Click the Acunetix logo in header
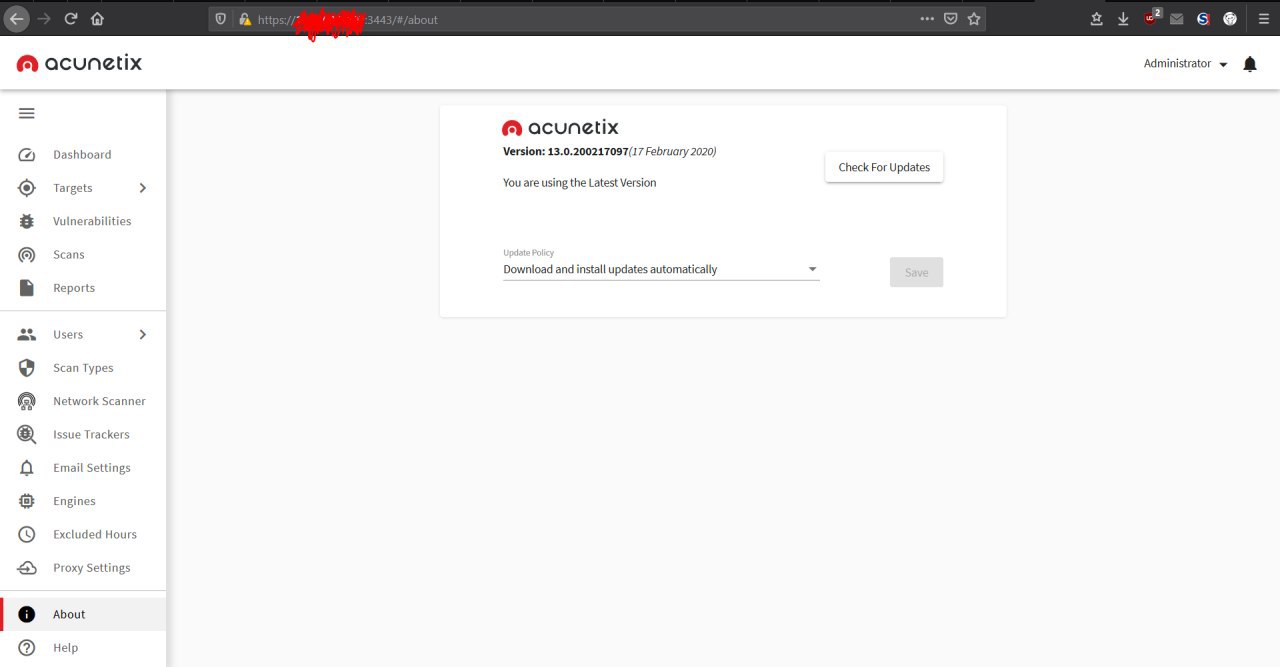1280x667 pixels. click(79, 63)
